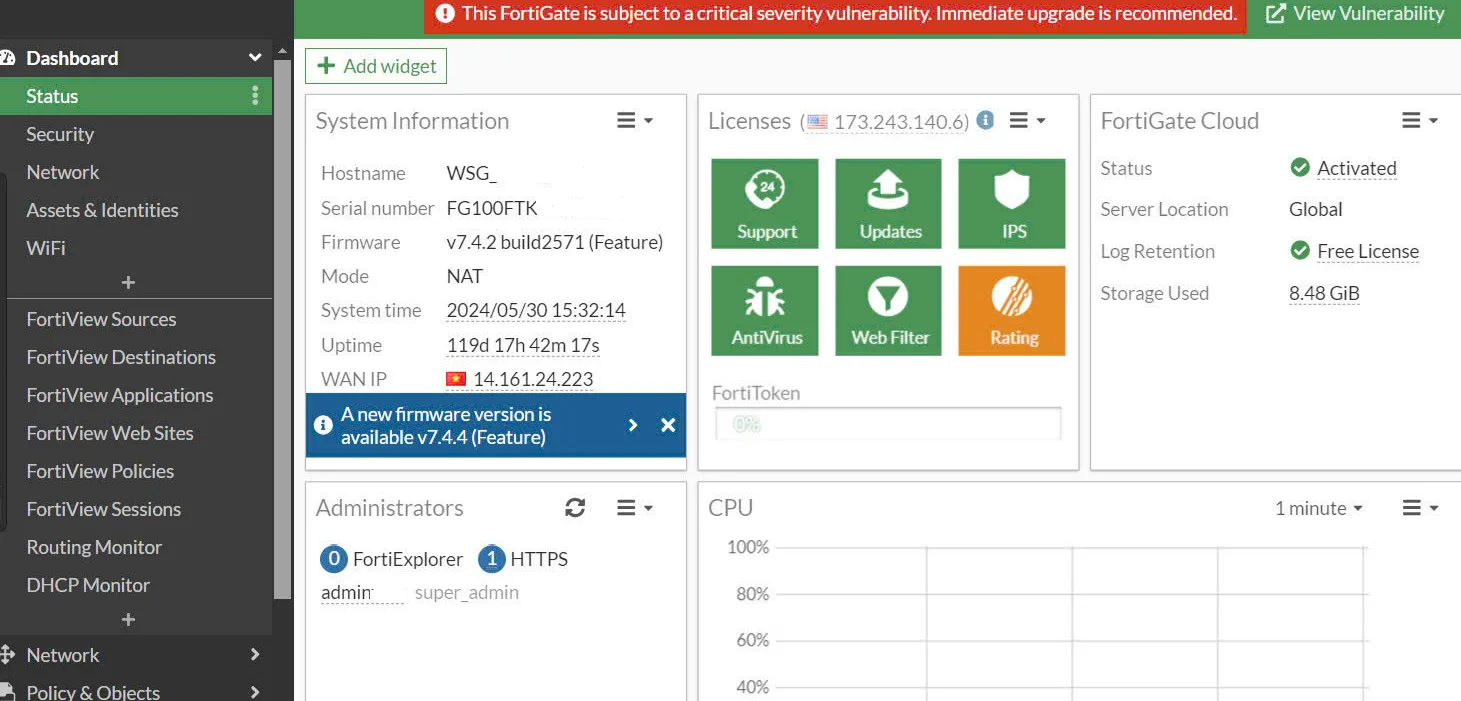Click the orange Rating license tile

[x=1012, y=310]
